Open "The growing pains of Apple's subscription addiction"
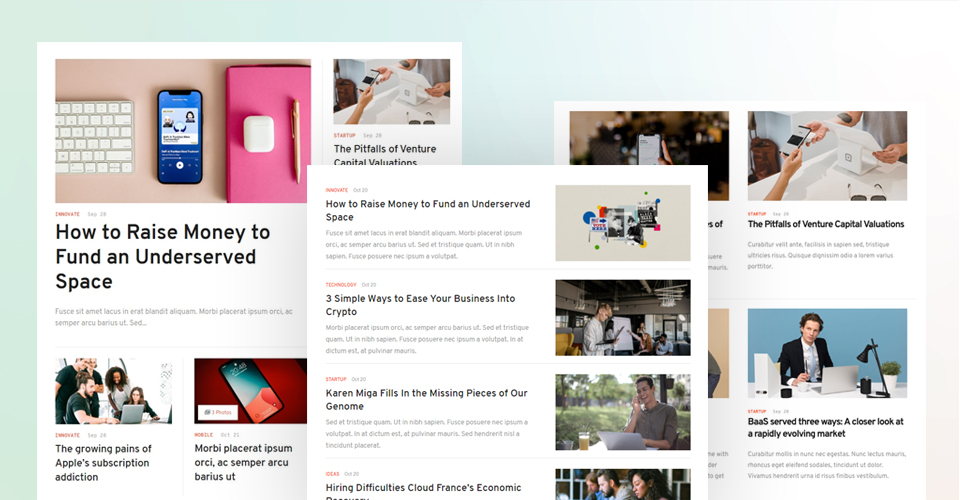Viewport: 960px width, 500px height. 103,463
